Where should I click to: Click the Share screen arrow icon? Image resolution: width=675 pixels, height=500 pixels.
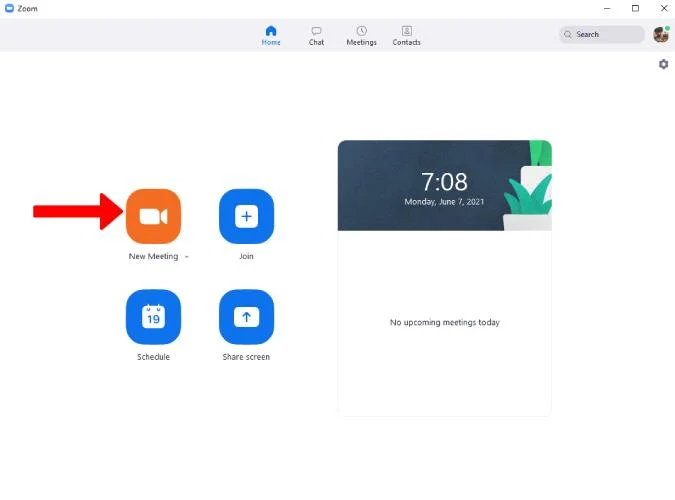tap(246, 317)
